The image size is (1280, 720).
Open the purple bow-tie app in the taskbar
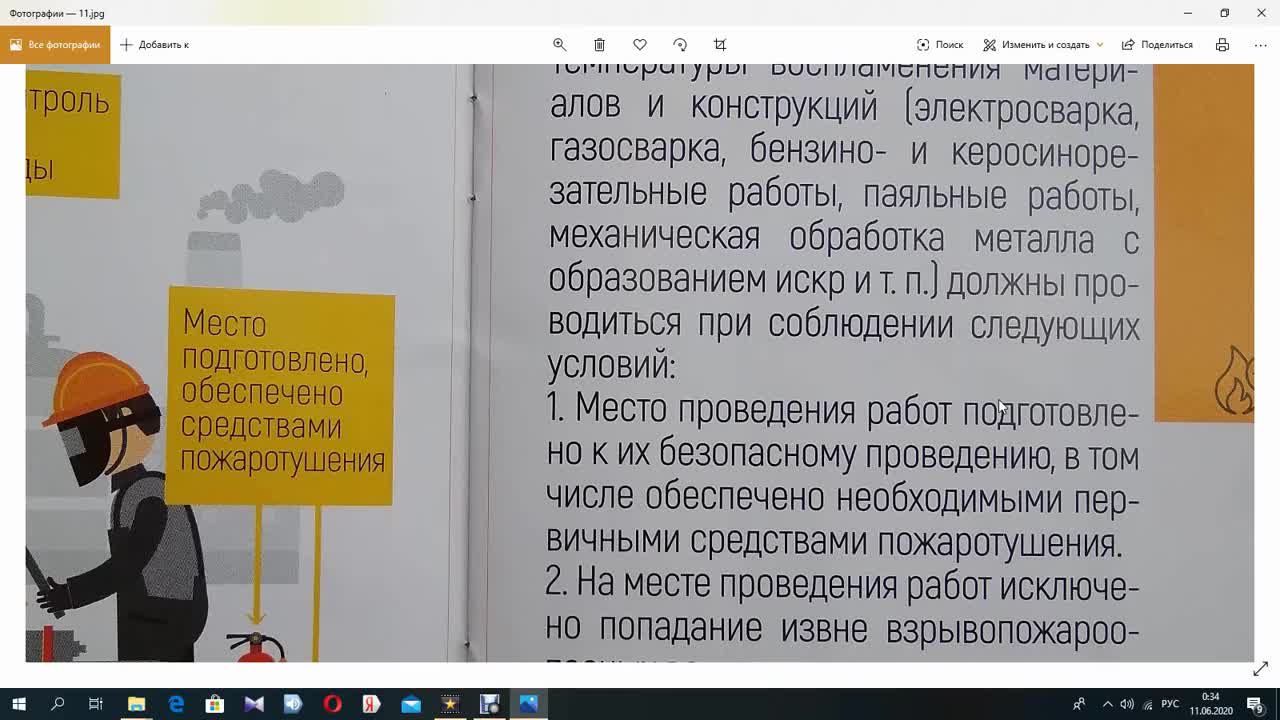(254, 704)
